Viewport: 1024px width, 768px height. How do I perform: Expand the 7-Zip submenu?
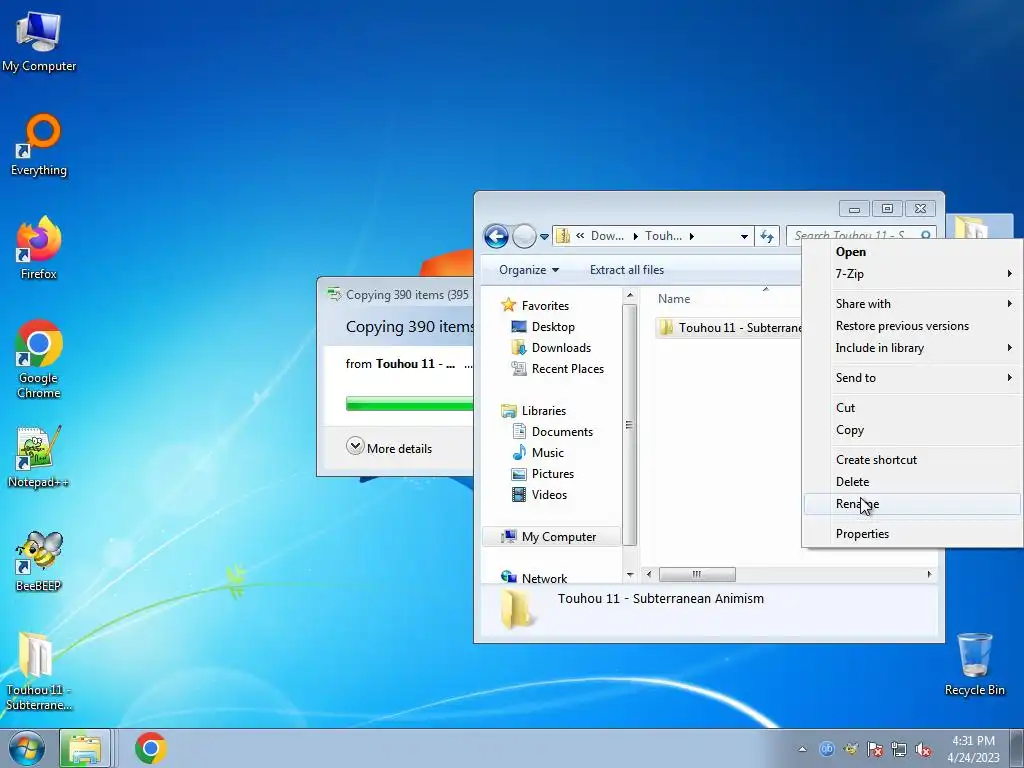[913, 274]
